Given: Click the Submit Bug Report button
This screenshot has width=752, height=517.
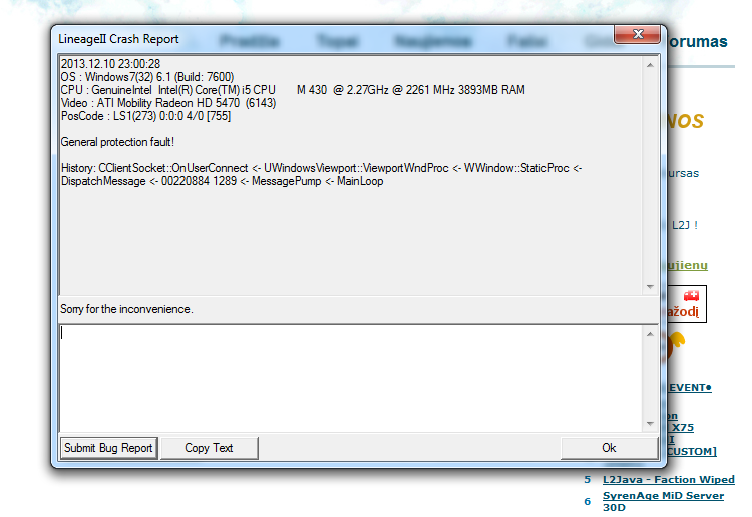Looking at the screenshot, I should 108,448.
